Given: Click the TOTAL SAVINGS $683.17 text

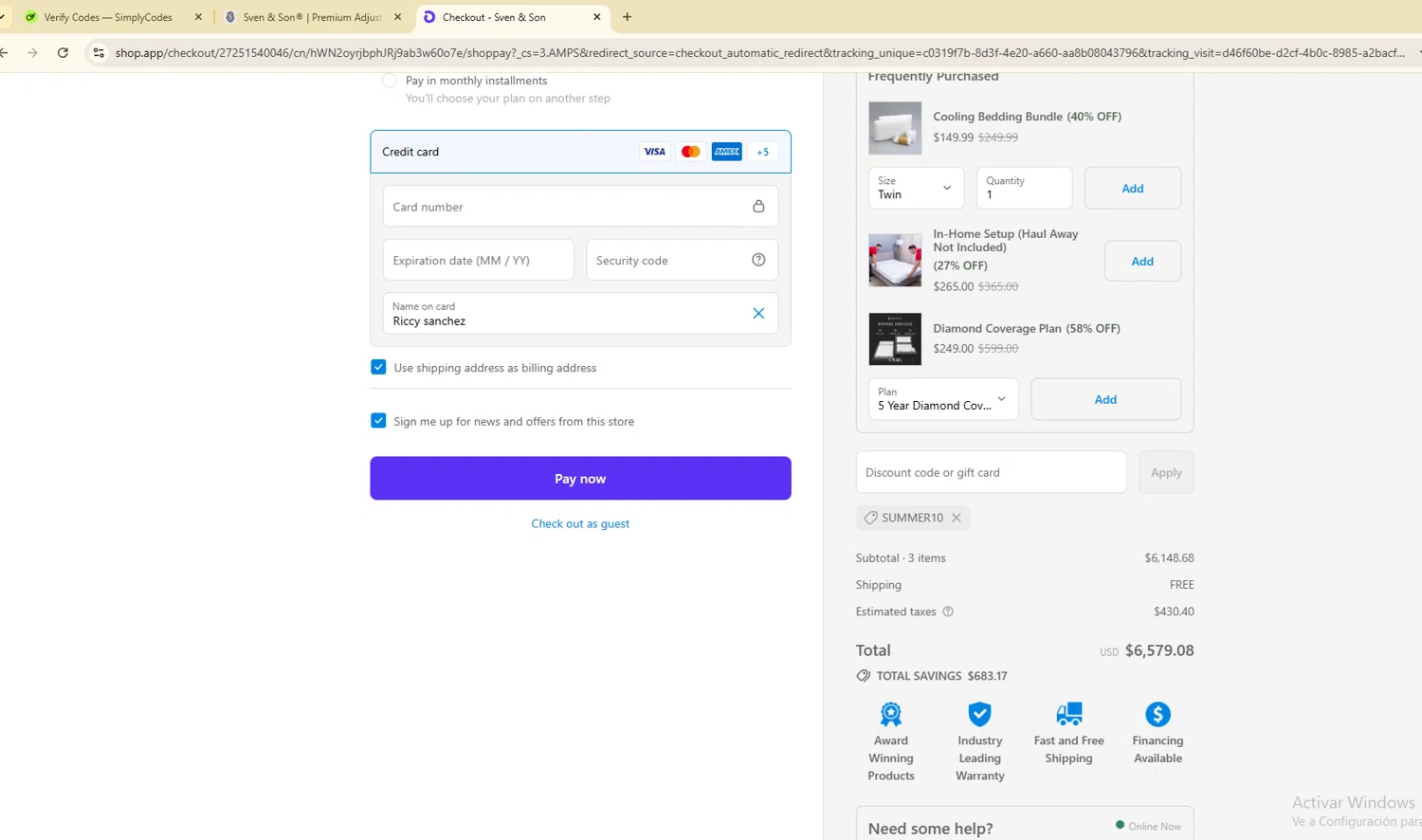Looking at the screenshot, I should pyautogui.click(x=941, y=676).
